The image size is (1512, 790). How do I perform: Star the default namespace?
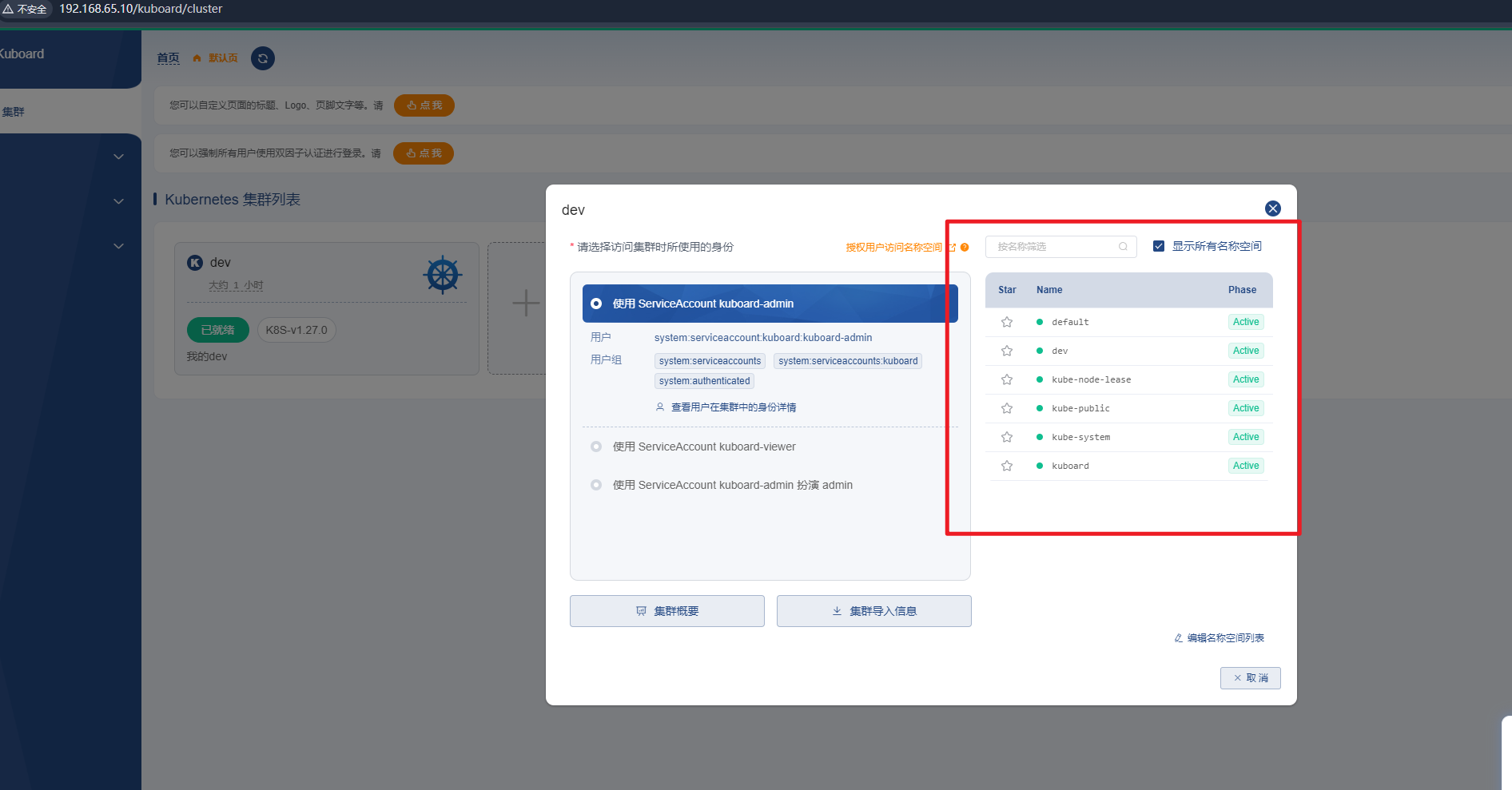pos(1007,322)
